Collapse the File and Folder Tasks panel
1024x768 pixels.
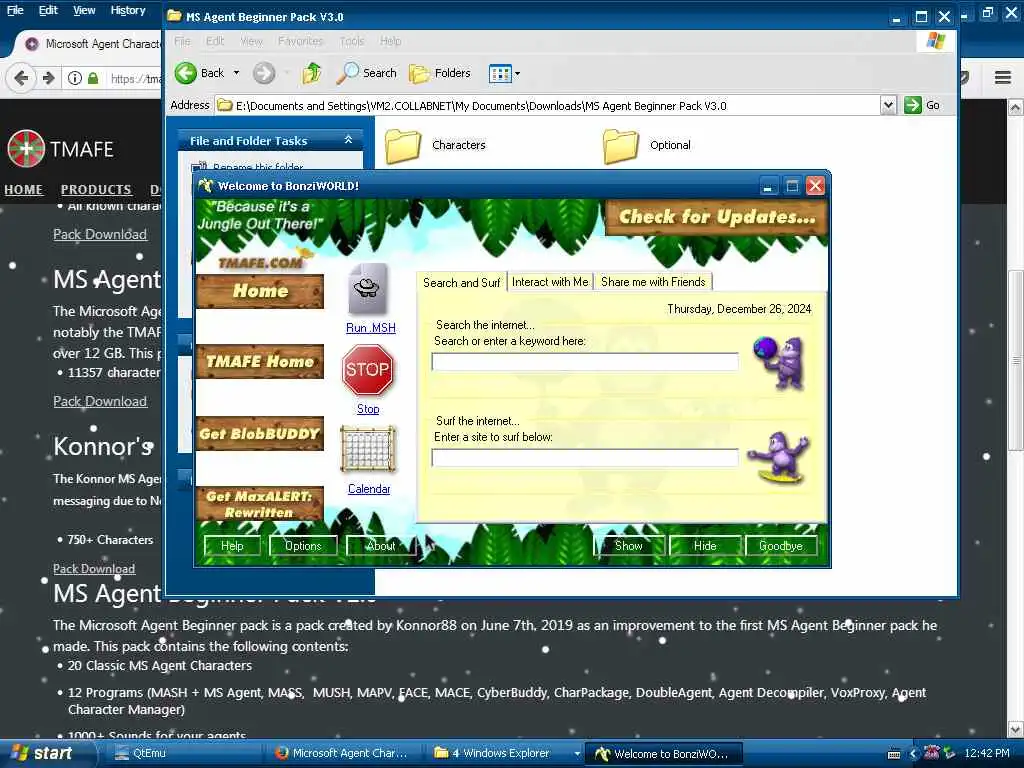click(x=348, y=140)
